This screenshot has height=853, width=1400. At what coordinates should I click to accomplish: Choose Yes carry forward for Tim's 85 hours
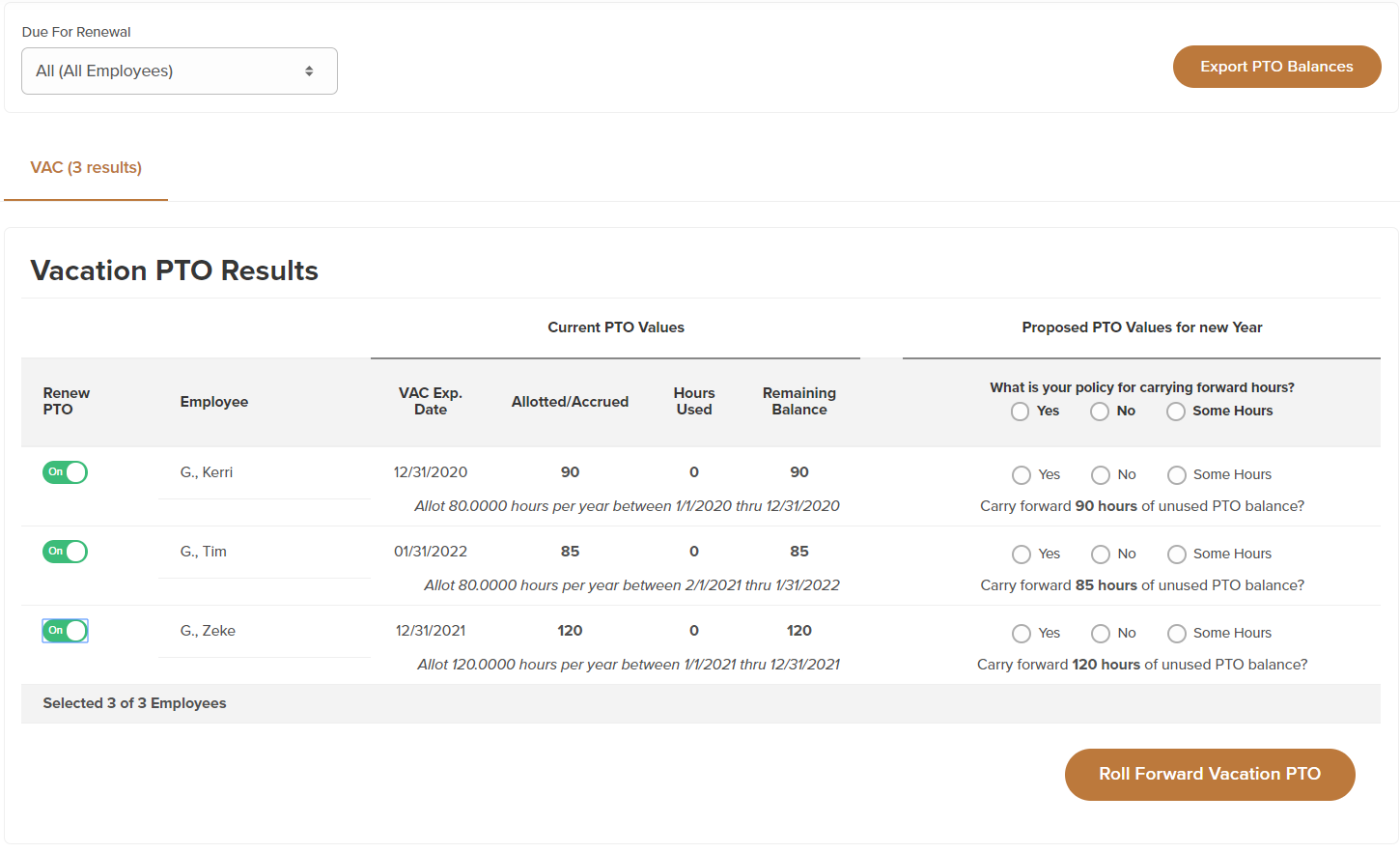[1021, 554]
